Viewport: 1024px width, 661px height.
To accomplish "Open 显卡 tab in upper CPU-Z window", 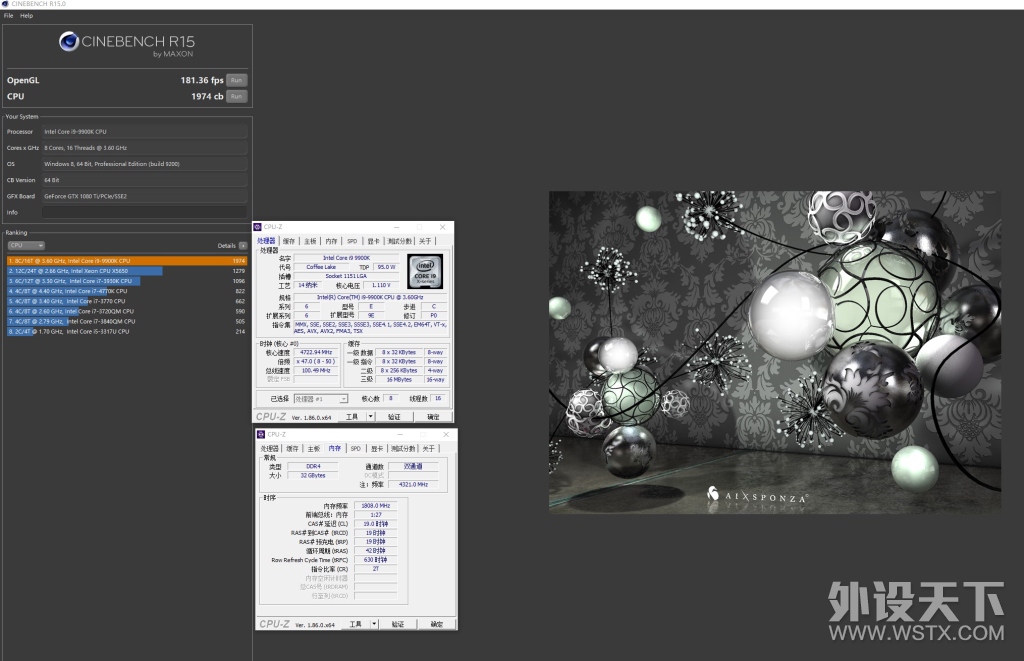I will 373,241.
